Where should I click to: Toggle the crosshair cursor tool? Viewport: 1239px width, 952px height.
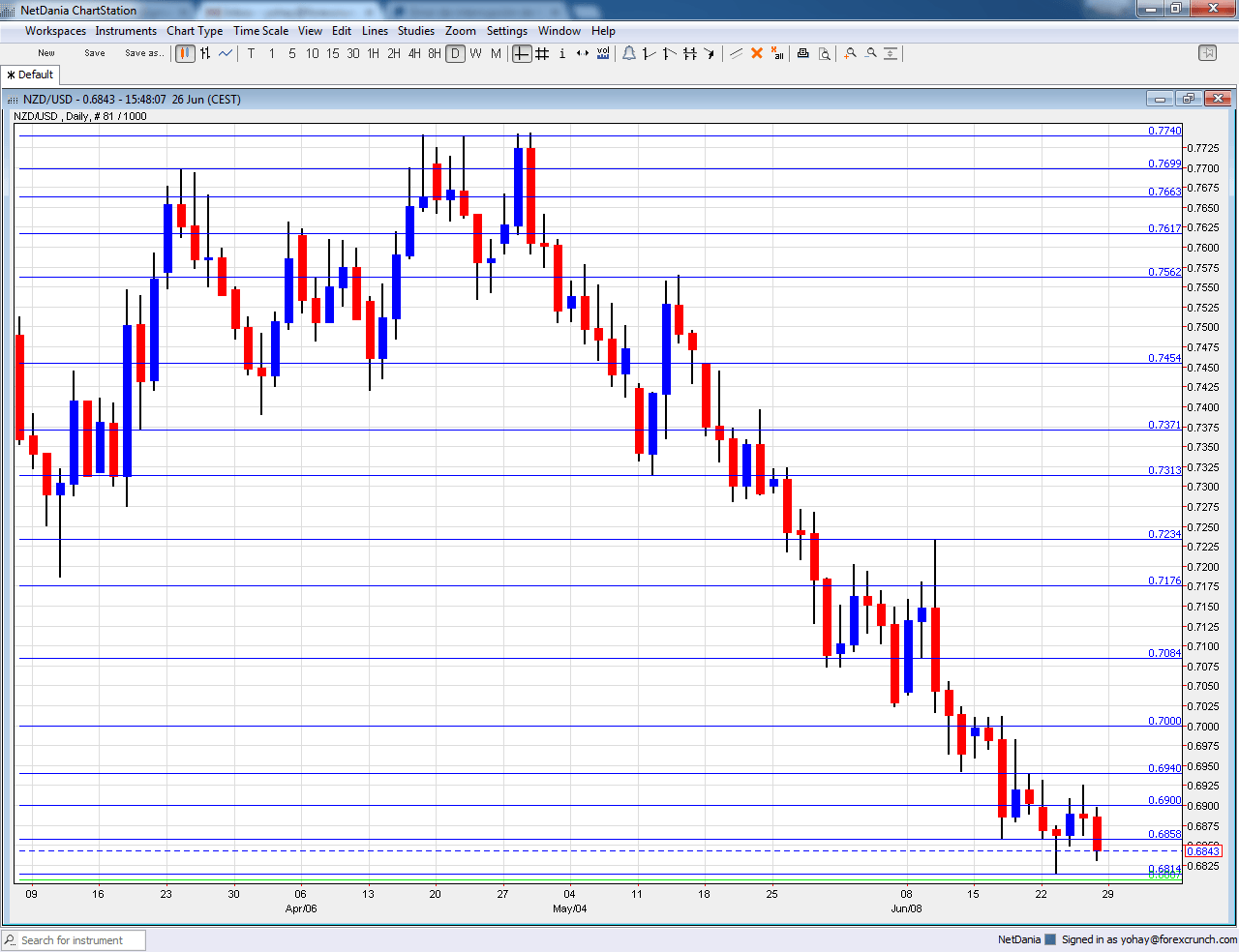[x=522, y=53]
